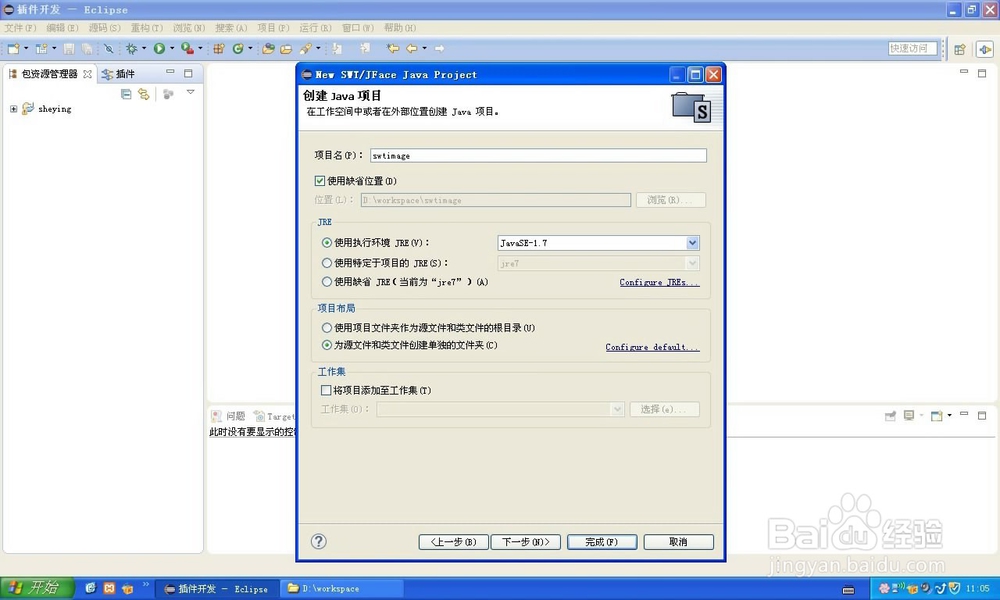Screen dimensions: 1000x600
Task: Click the Back navigation arrow icon
Action: coord(412,48)
